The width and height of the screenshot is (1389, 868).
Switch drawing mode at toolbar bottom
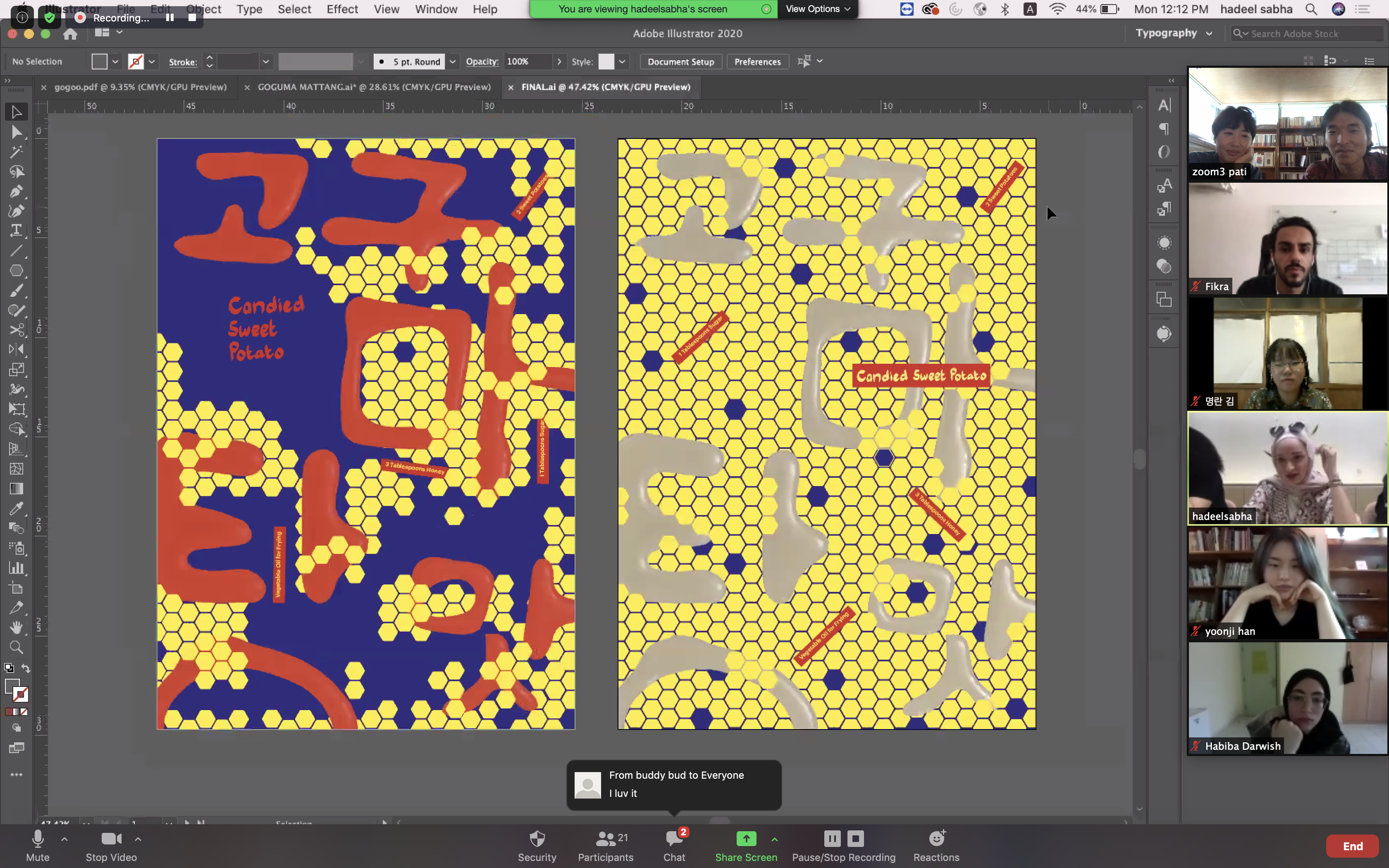click(16, 727)
